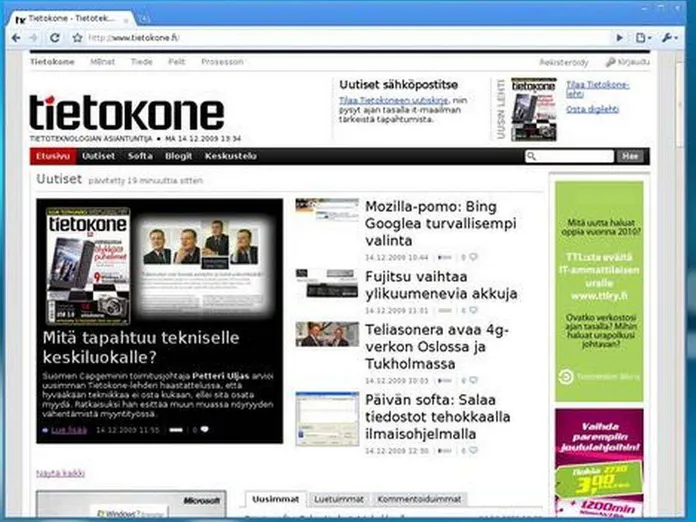Image resolution: width=696 pixels, height=522 pixels.
Task: Open the Teliasonera avaa 4g-verkon headline
Action: (x=437, y=347)
